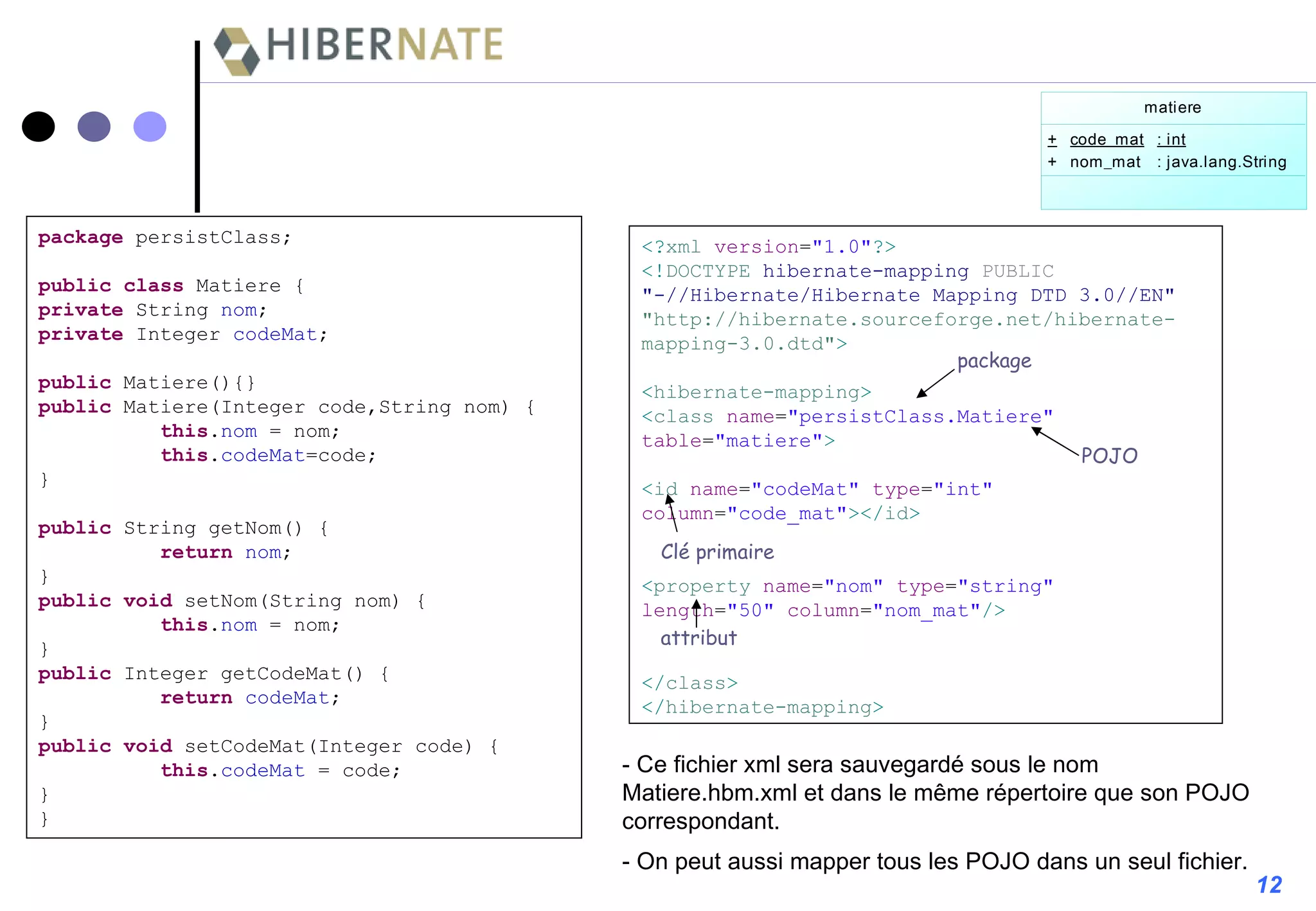The height and width of the screenshot is (911, 1316).
Task: Click 'this.codeMat = code;' in the setter
Action: 280,770
